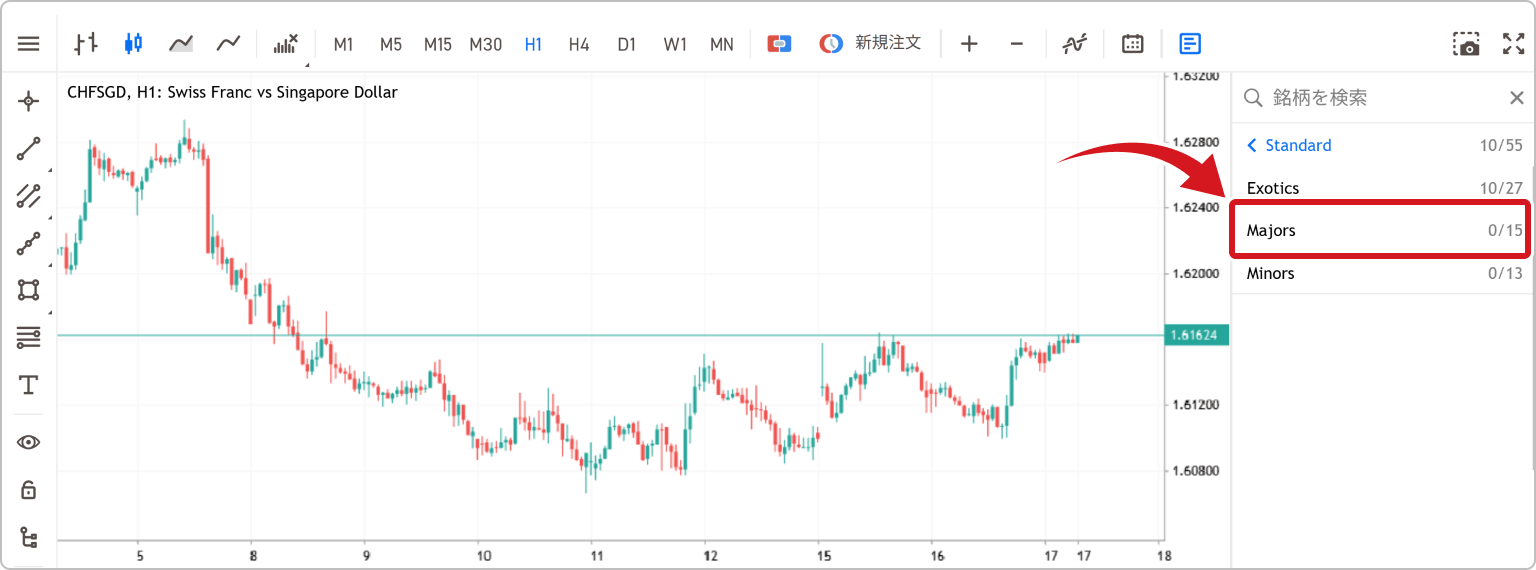The image size is (1536, 570).
Task: Open the Majors symbol group
Action: (1383, 231)
